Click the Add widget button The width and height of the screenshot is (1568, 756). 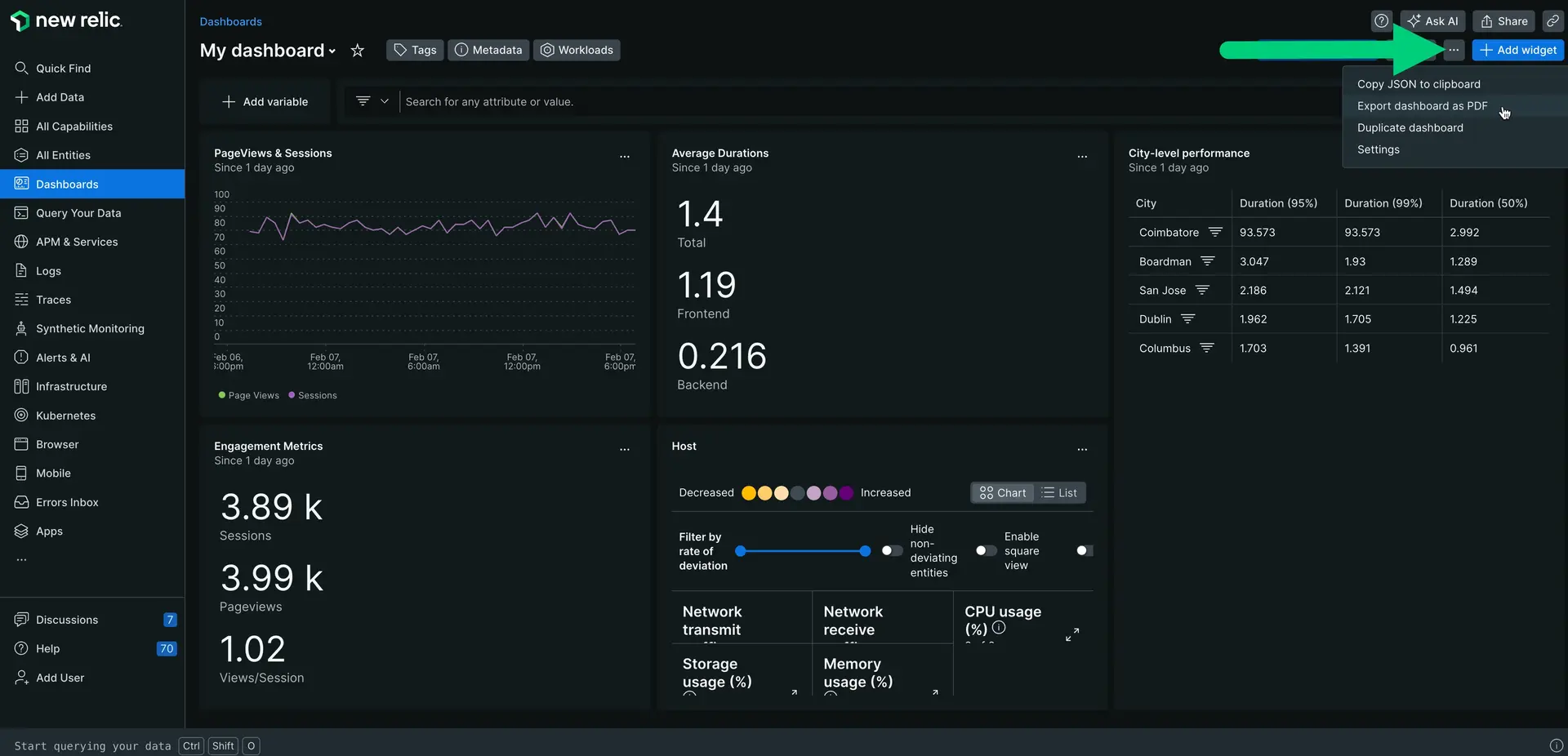pyautogui.click(x=1518, y=50)
